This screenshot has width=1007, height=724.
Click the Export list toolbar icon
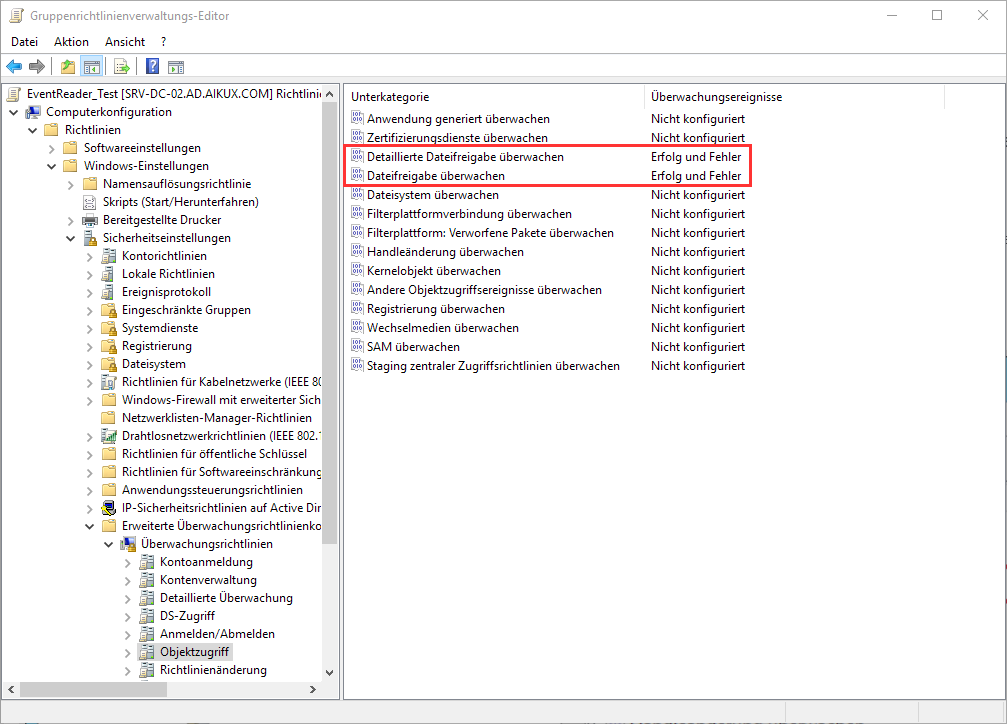(121, 66)
